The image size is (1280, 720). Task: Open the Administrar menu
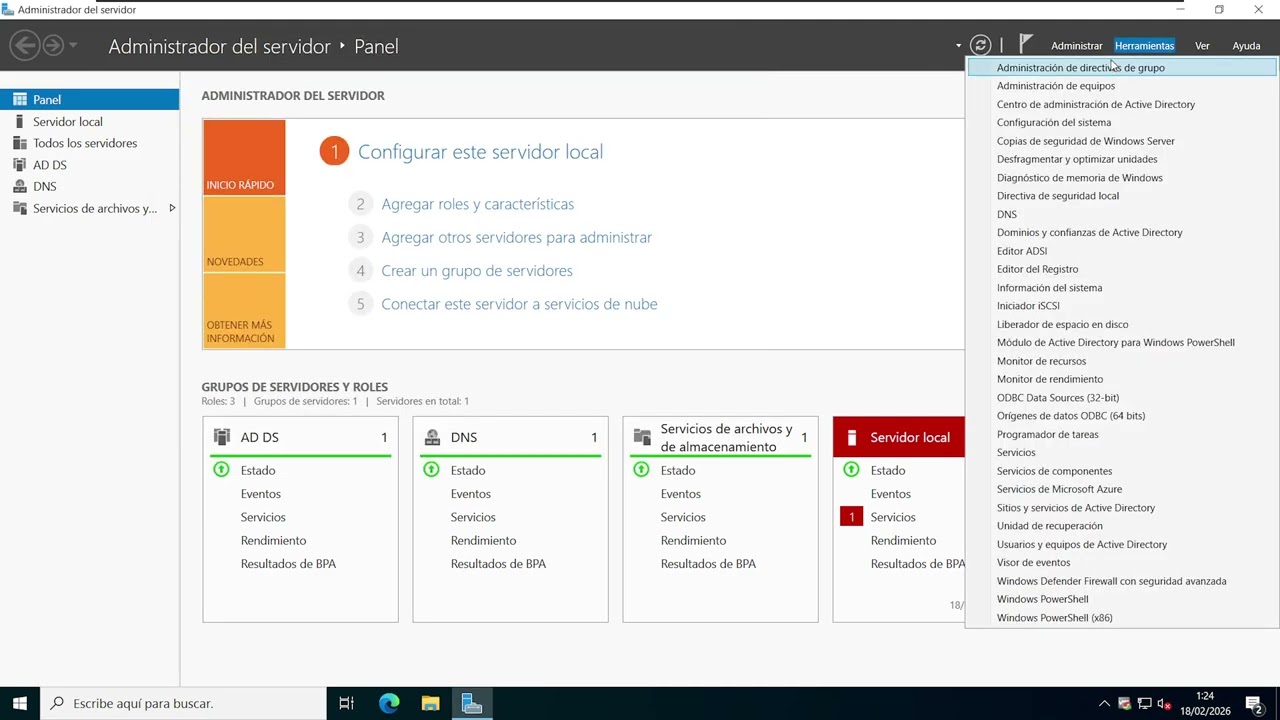tap(1076, 45)
